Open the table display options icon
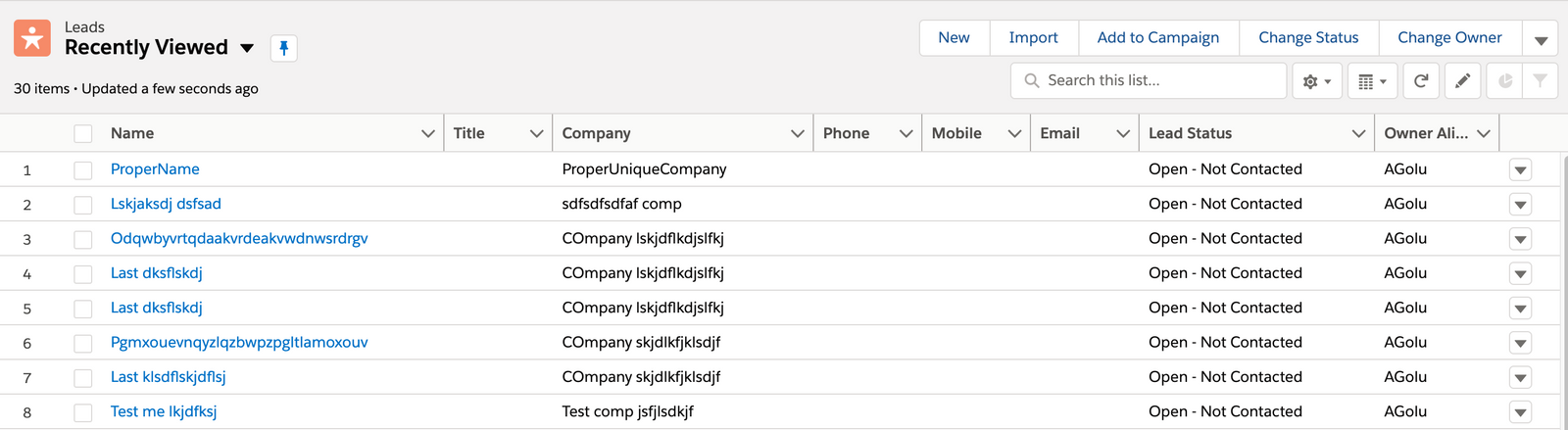The height and width of the screenshot is (430, 1568). (x=1371, y=81)
